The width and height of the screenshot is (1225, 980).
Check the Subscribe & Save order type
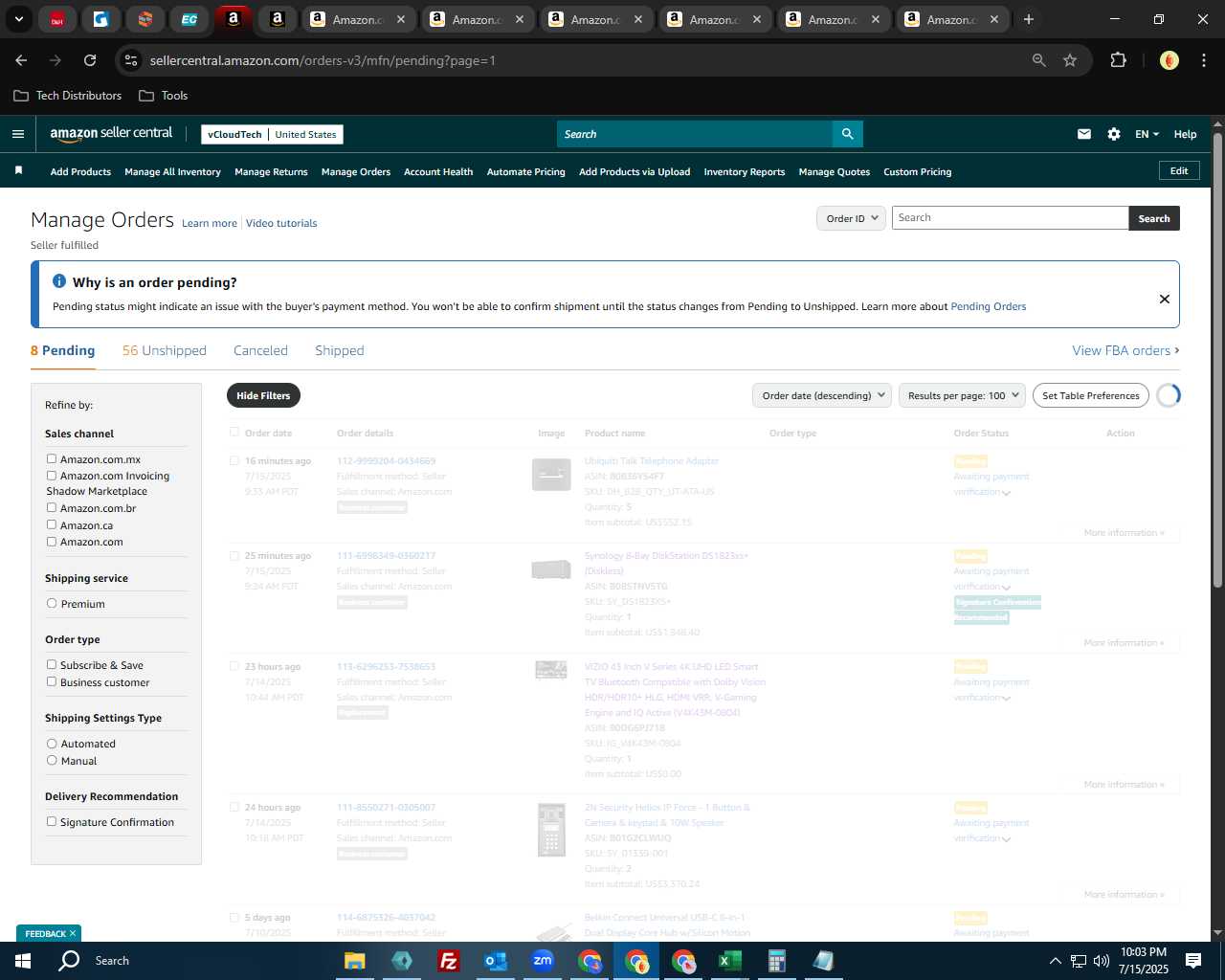point(52,664)
